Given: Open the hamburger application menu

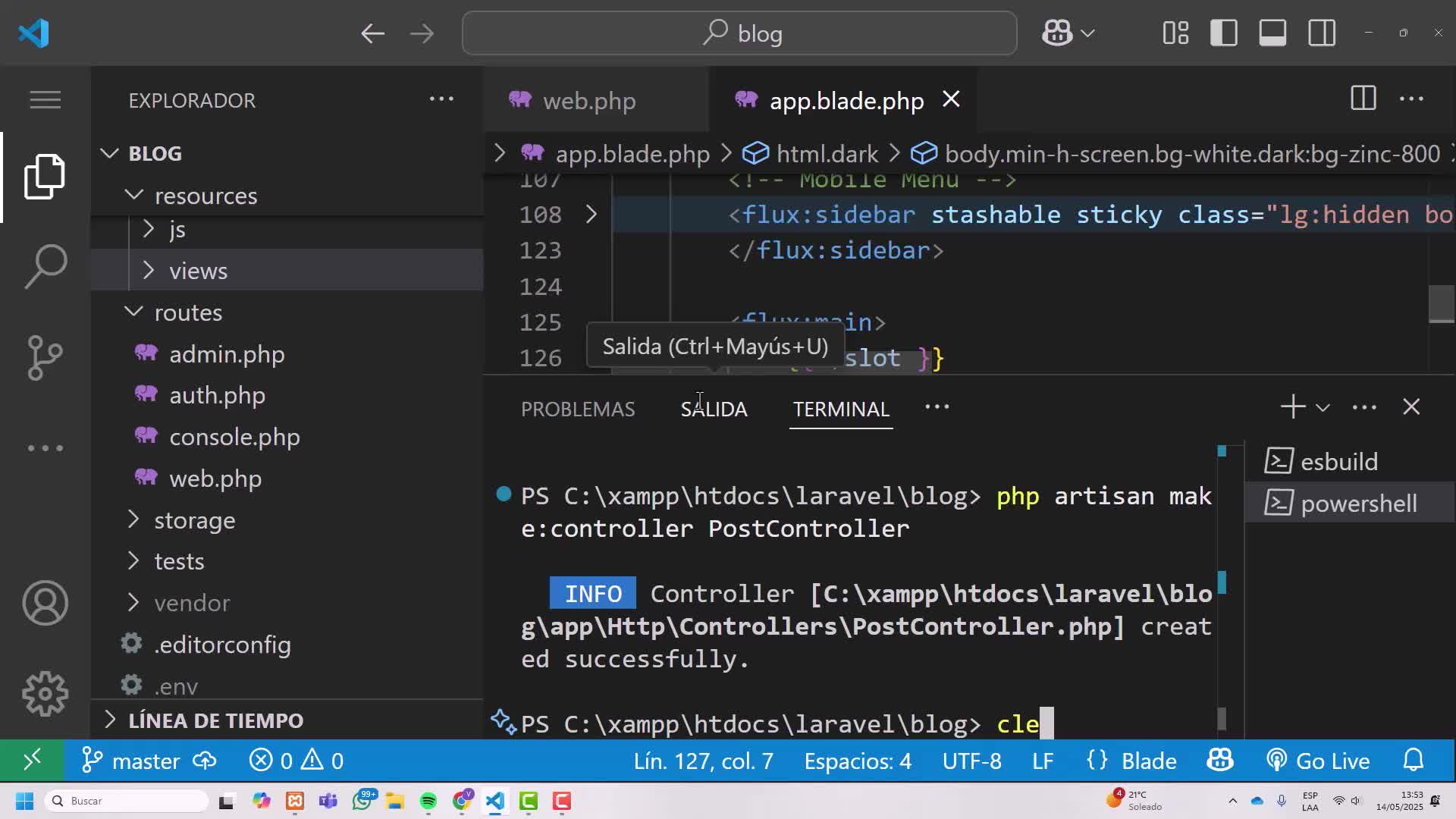Looking at the screenshot, I should point(45,99).
